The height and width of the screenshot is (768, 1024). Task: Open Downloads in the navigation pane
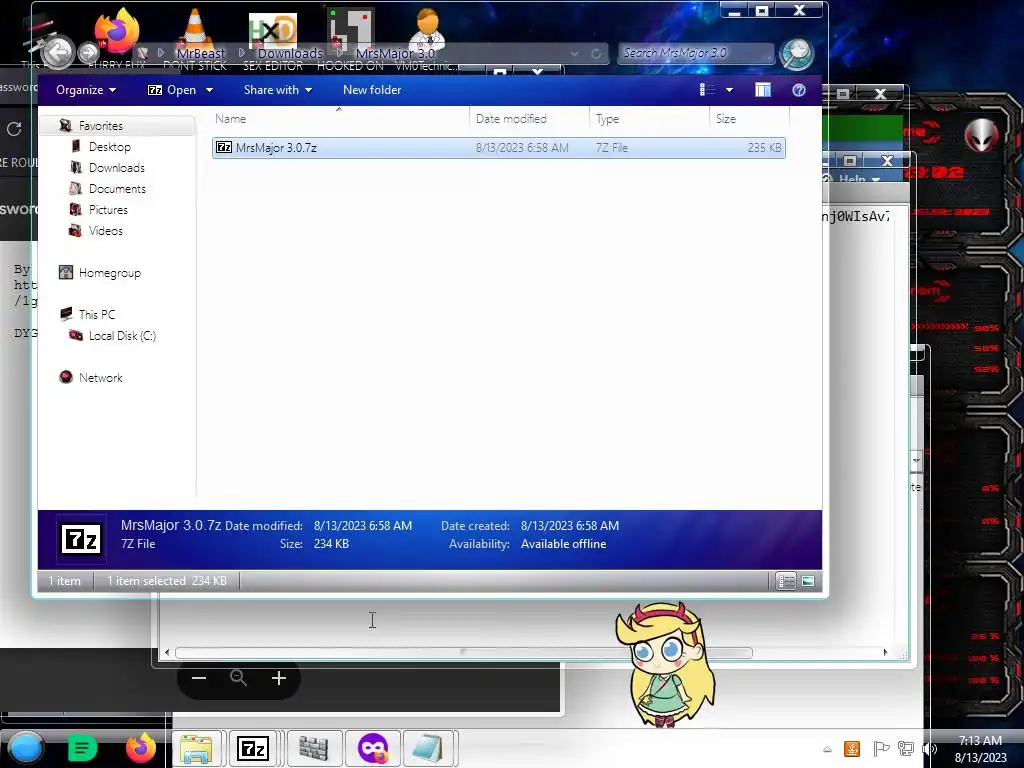(116, 168)
